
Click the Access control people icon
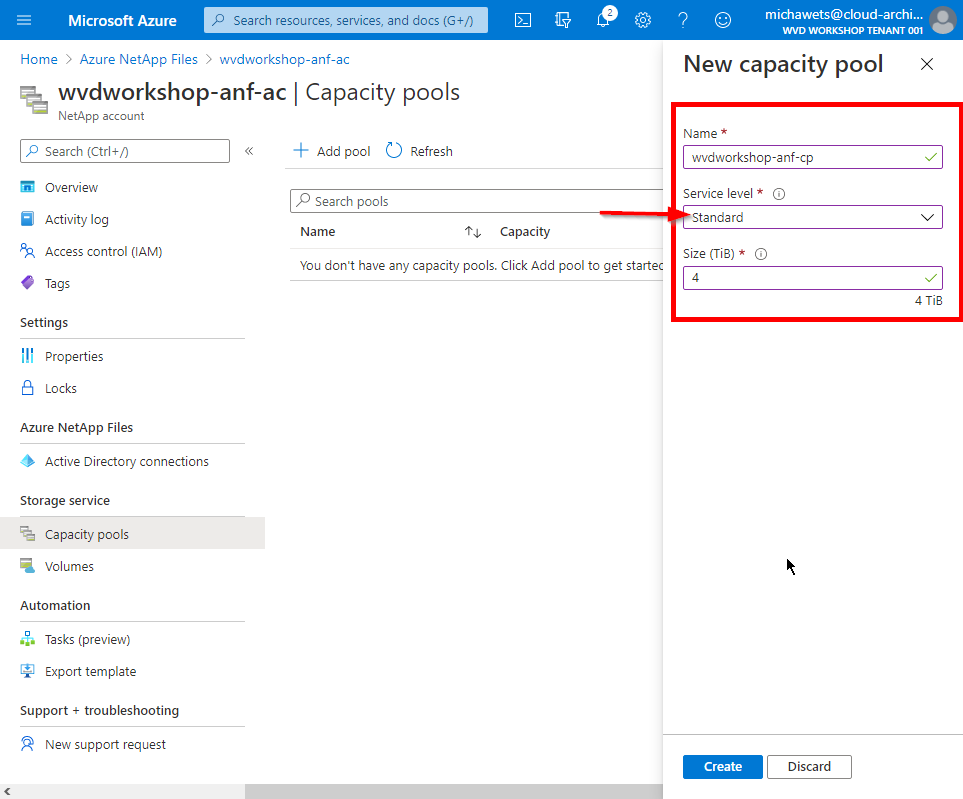[x=28, y=251]
